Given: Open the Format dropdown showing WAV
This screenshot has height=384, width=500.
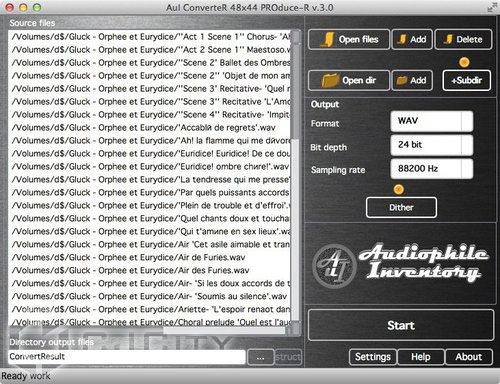Looking at the screenshot, I should click(x=432, y=121).
